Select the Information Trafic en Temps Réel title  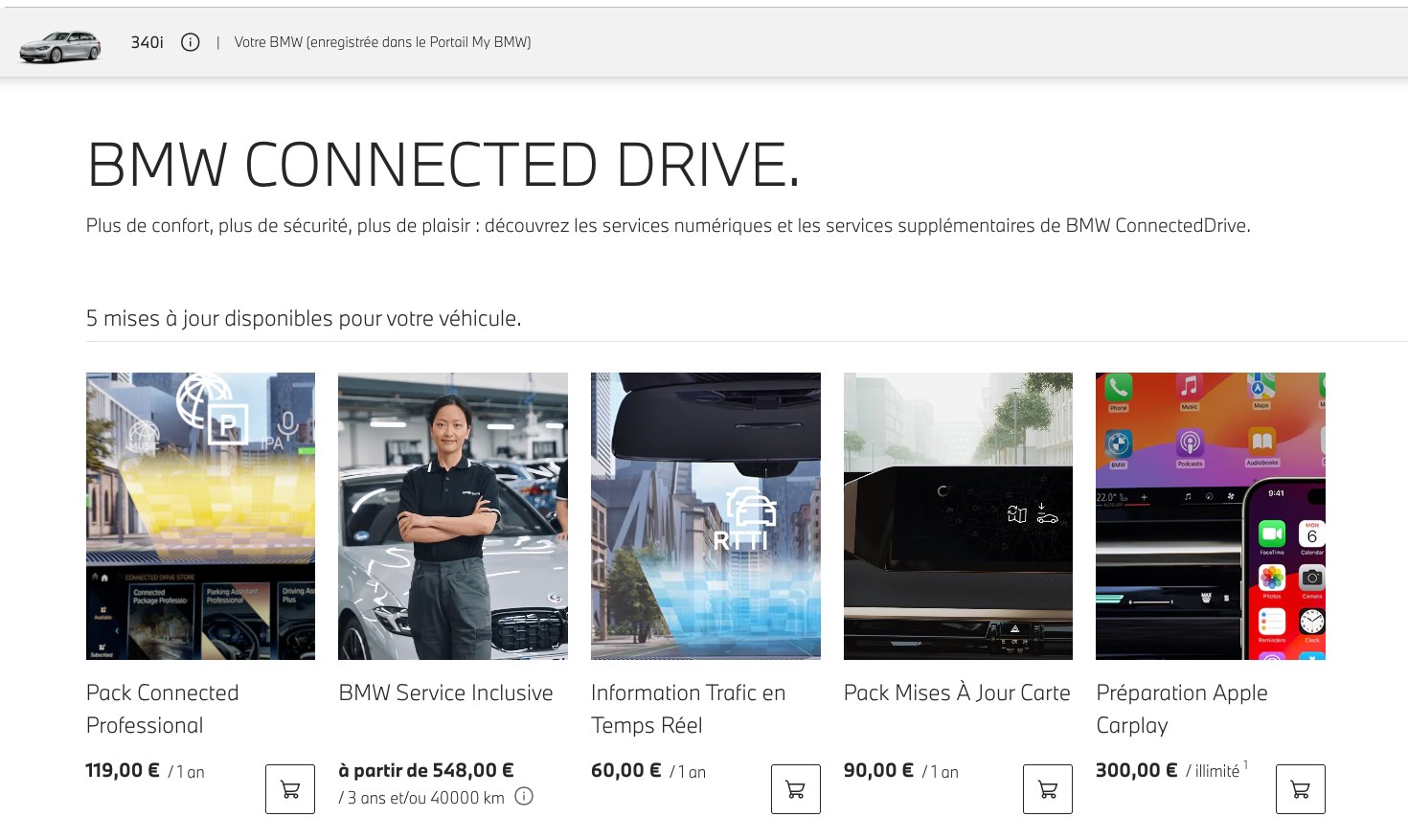point(688,709)
